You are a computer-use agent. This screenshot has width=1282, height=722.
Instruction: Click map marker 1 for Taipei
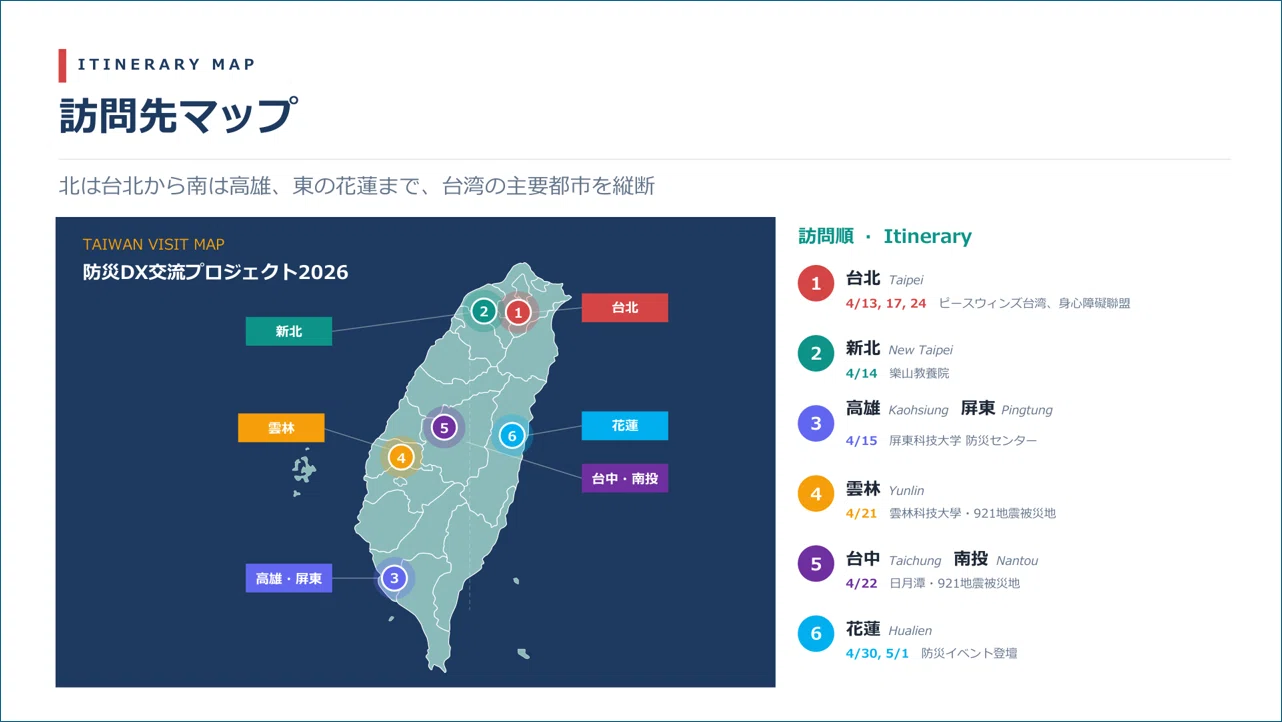[517, 312]
